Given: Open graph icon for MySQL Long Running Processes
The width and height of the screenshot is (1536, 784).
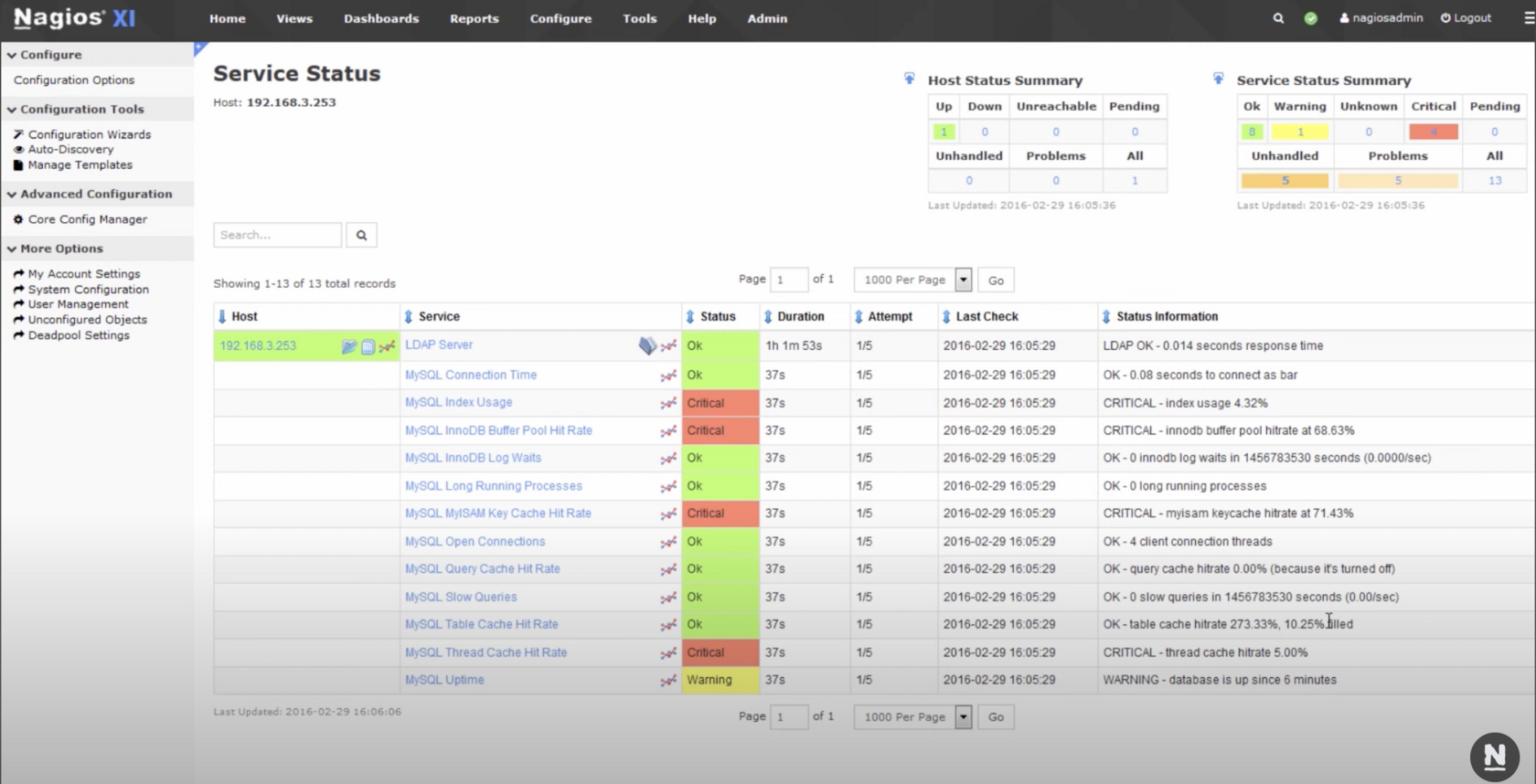Looking at the screenshot, I should (x=668, y=486).
